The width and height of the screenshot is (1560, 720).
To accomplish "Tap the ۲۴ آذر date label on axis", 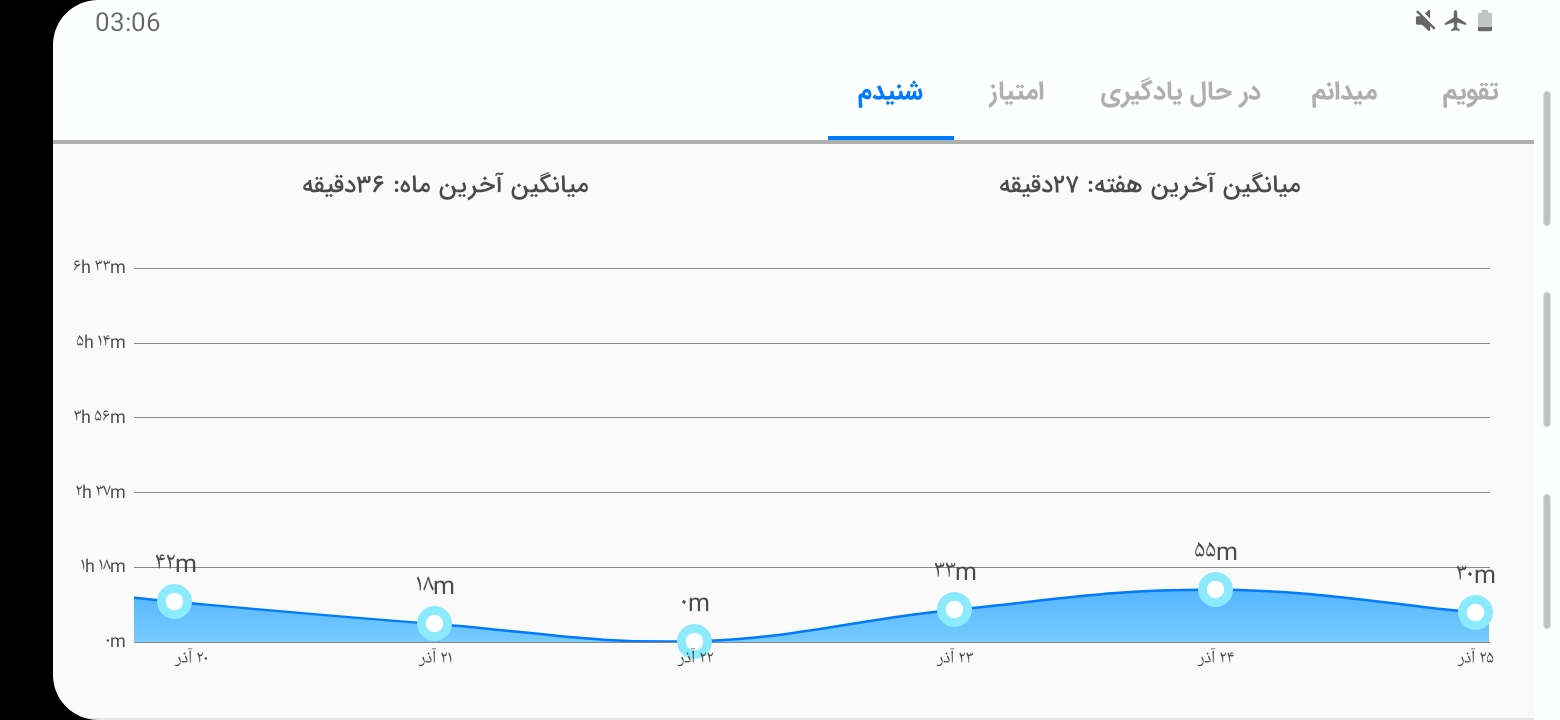I will (1217, 657).
